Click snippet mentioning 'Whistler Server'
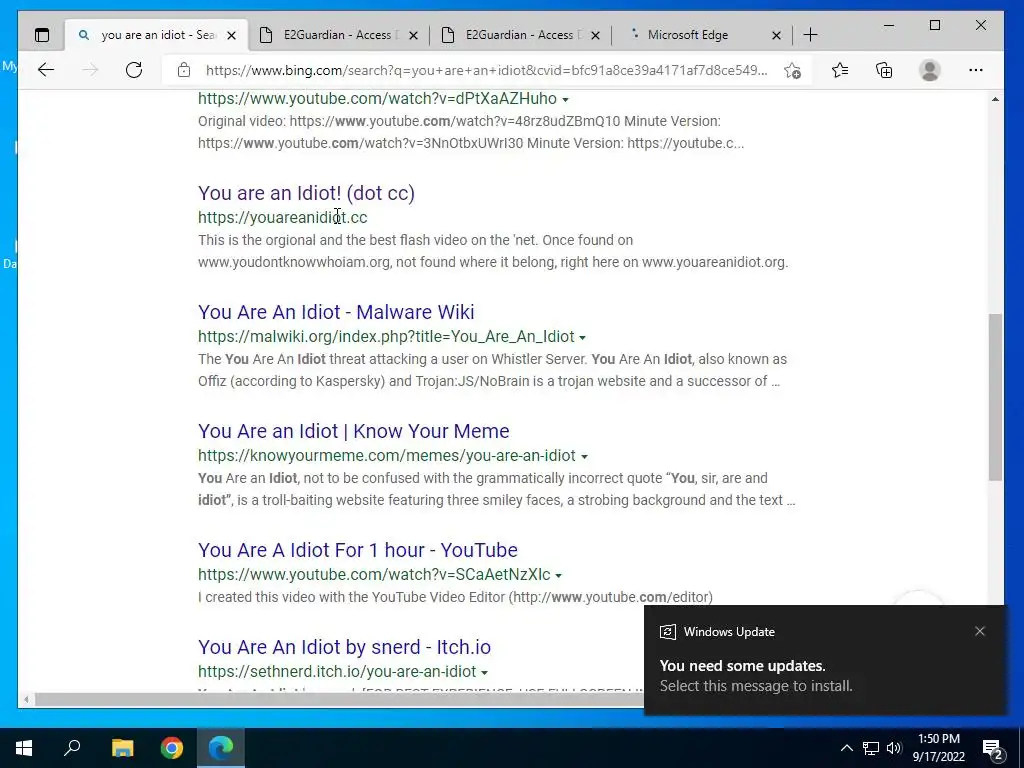Screen dimensions: 1024x768 [x=492, y=370]
